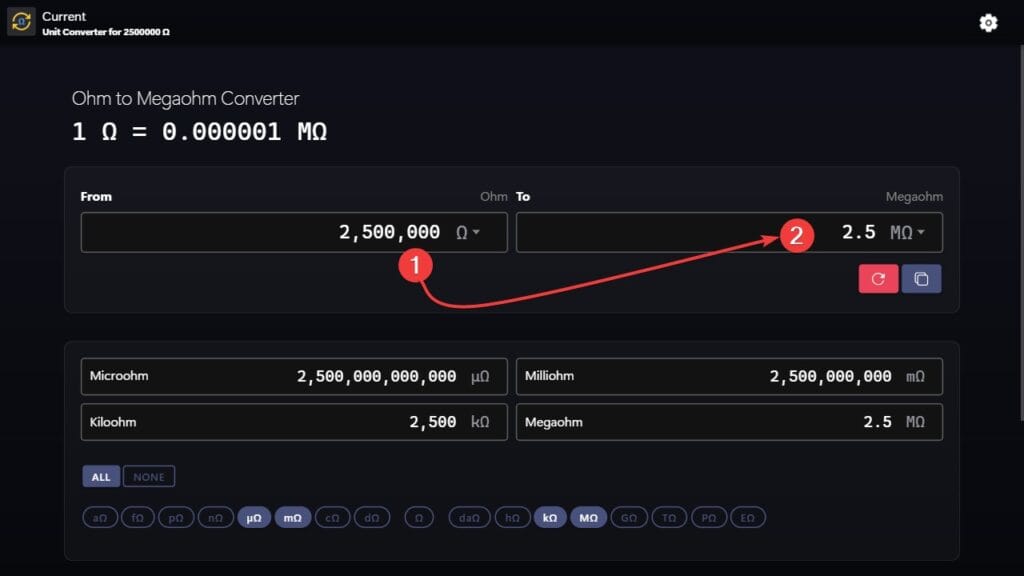Viewport: 1024px width, 576px height.
Task: Enable the base Ω ohm unit chip
Action: [x=421, y=518]
